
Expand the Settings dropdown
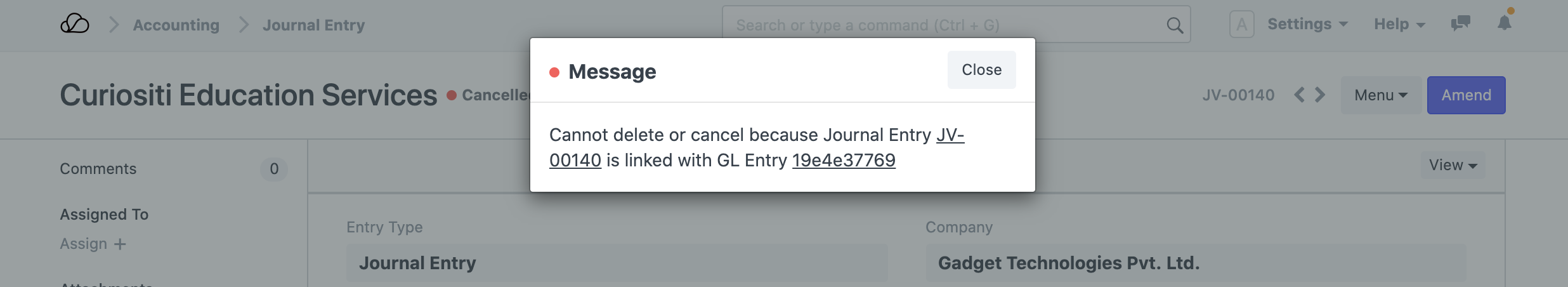coord(1307,24)
